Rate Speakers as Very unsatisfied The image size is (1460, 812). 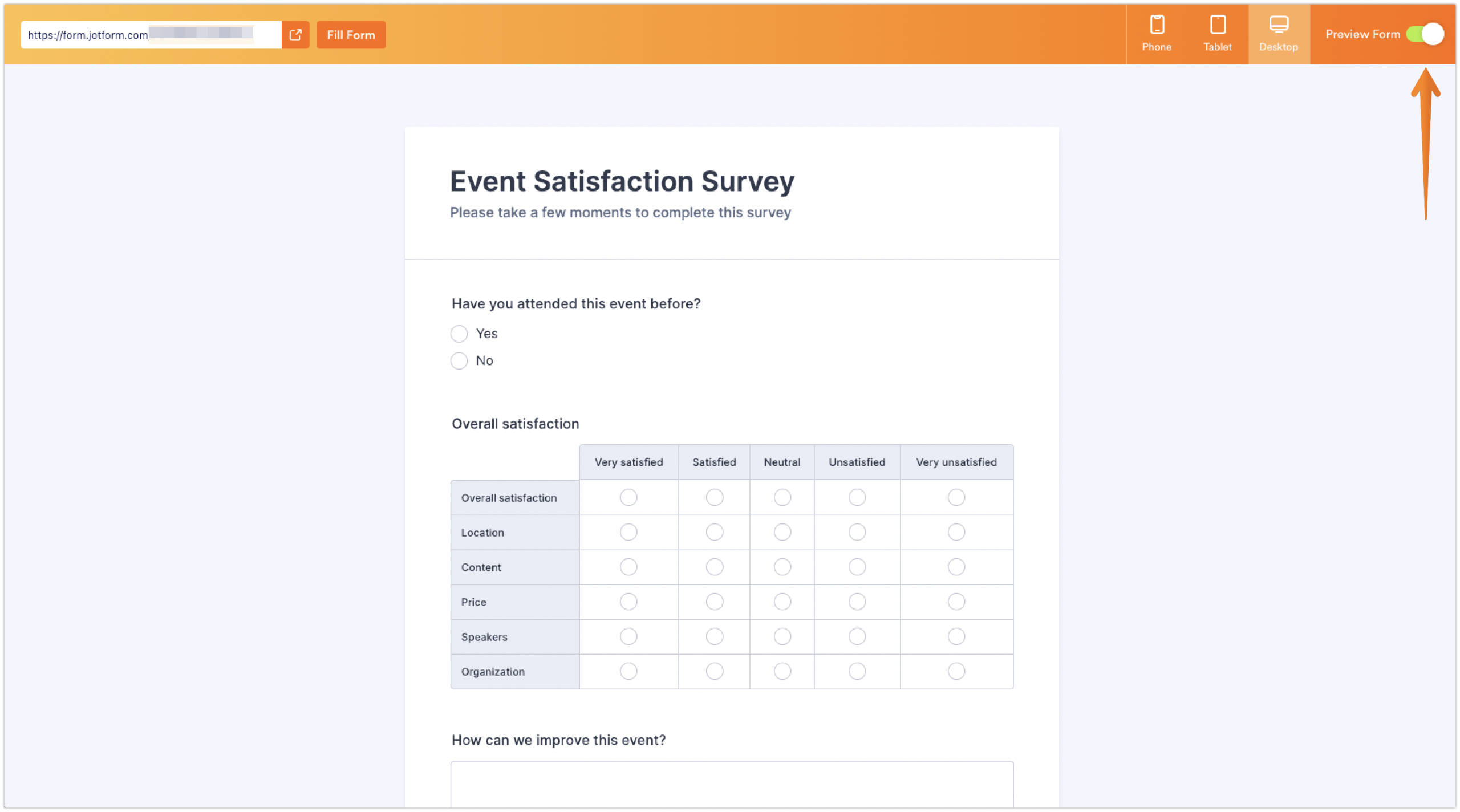pos(956,636)
